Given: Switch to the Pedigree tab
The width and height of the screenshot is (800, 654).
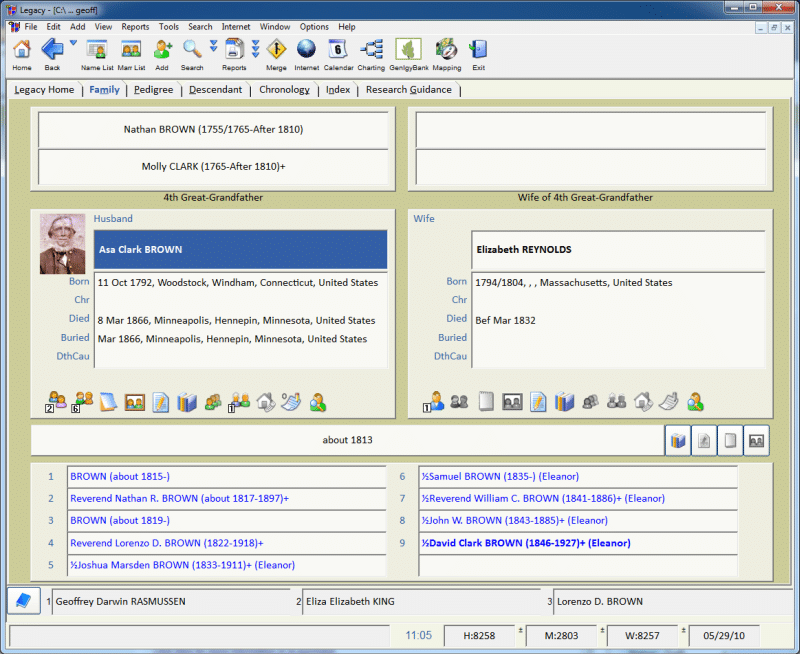Looking at the screenshot, I should 153,90.
